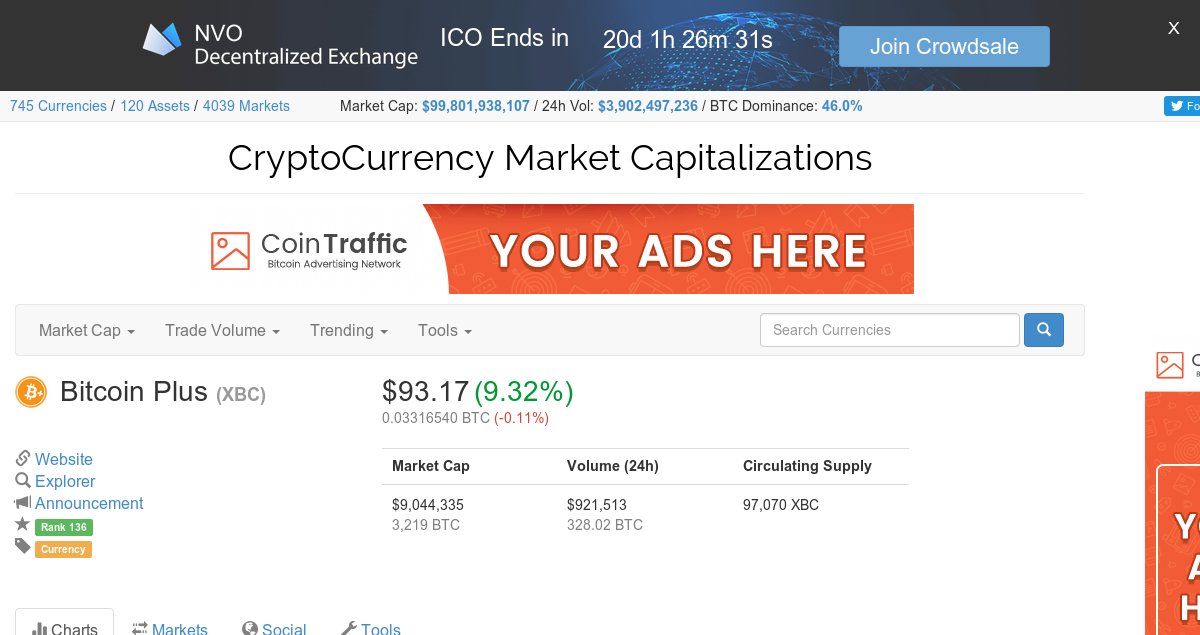Click the Join Crowdsale button

pyautogui.click(x=944, y=46)
